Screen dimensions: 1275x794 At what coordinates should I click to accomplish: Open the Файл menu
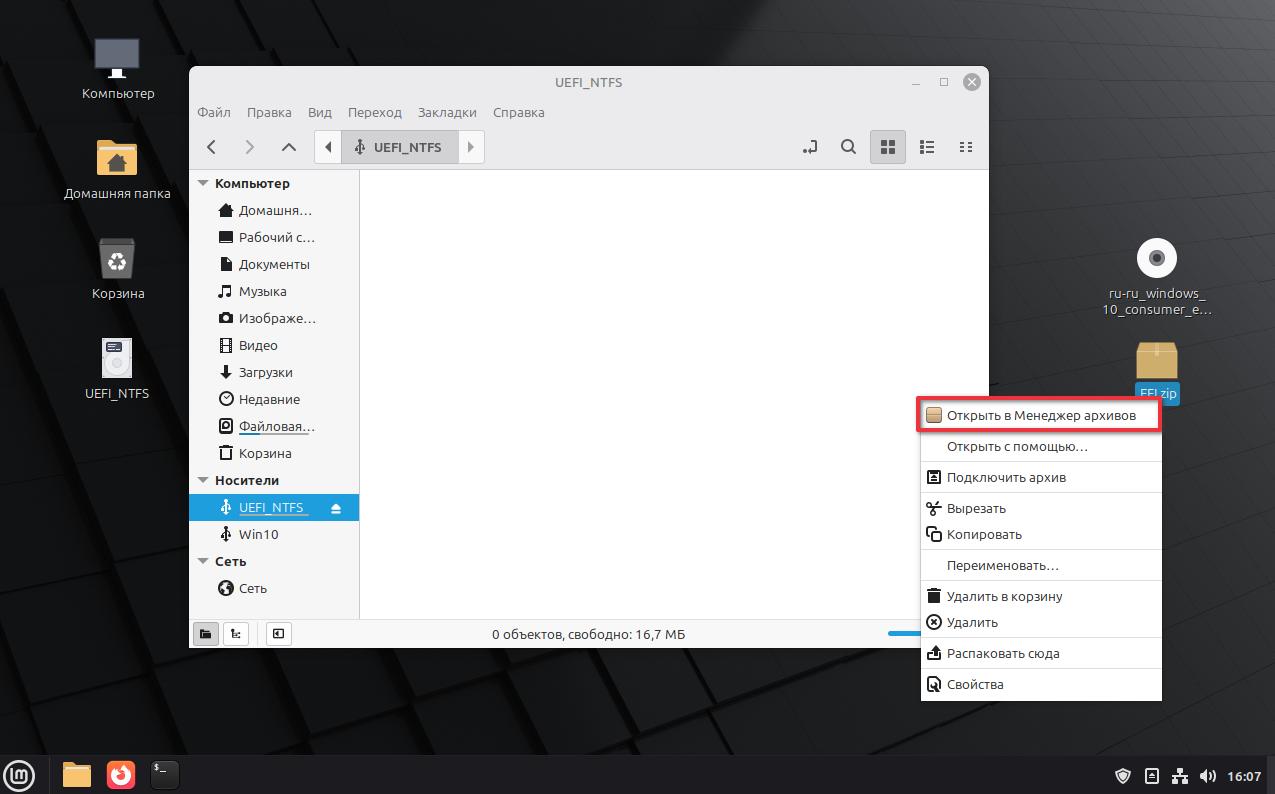[214, 112]
